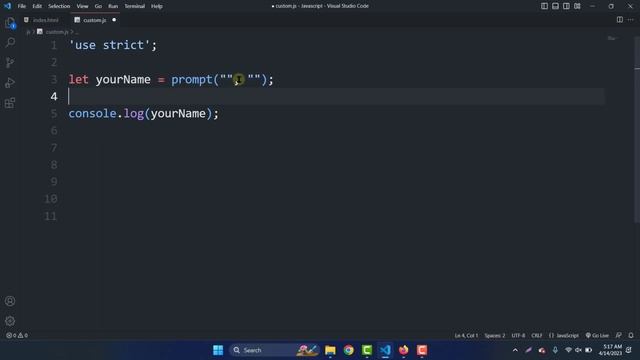Click Visual Studio Code taskbar icon
This screenshot has width=640, height=360.
pos(385,350)
